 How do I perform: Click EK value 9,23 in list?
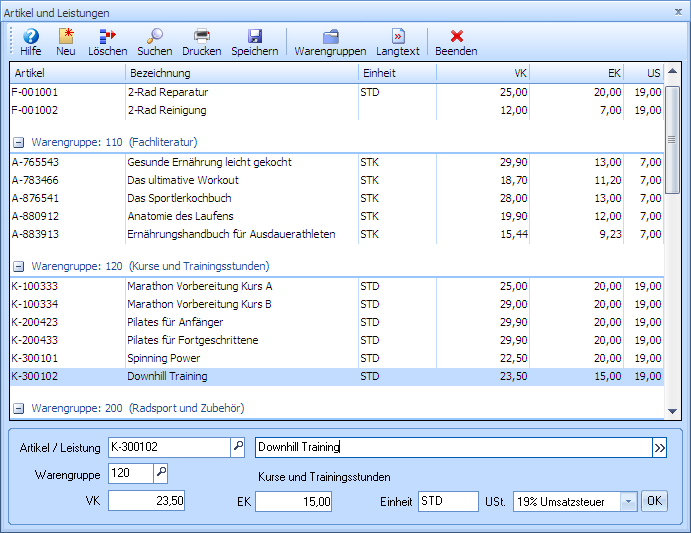610,235
